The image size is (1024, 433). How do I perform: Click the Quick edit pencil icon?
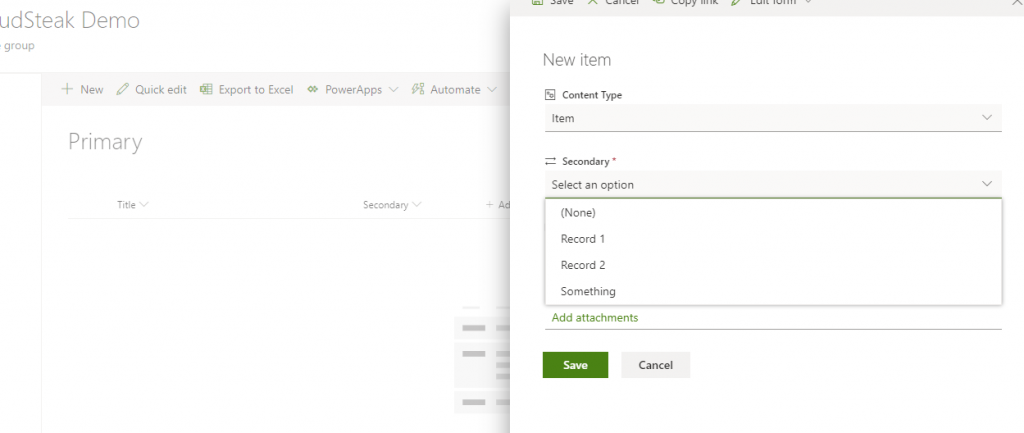[x=122, y=89]
